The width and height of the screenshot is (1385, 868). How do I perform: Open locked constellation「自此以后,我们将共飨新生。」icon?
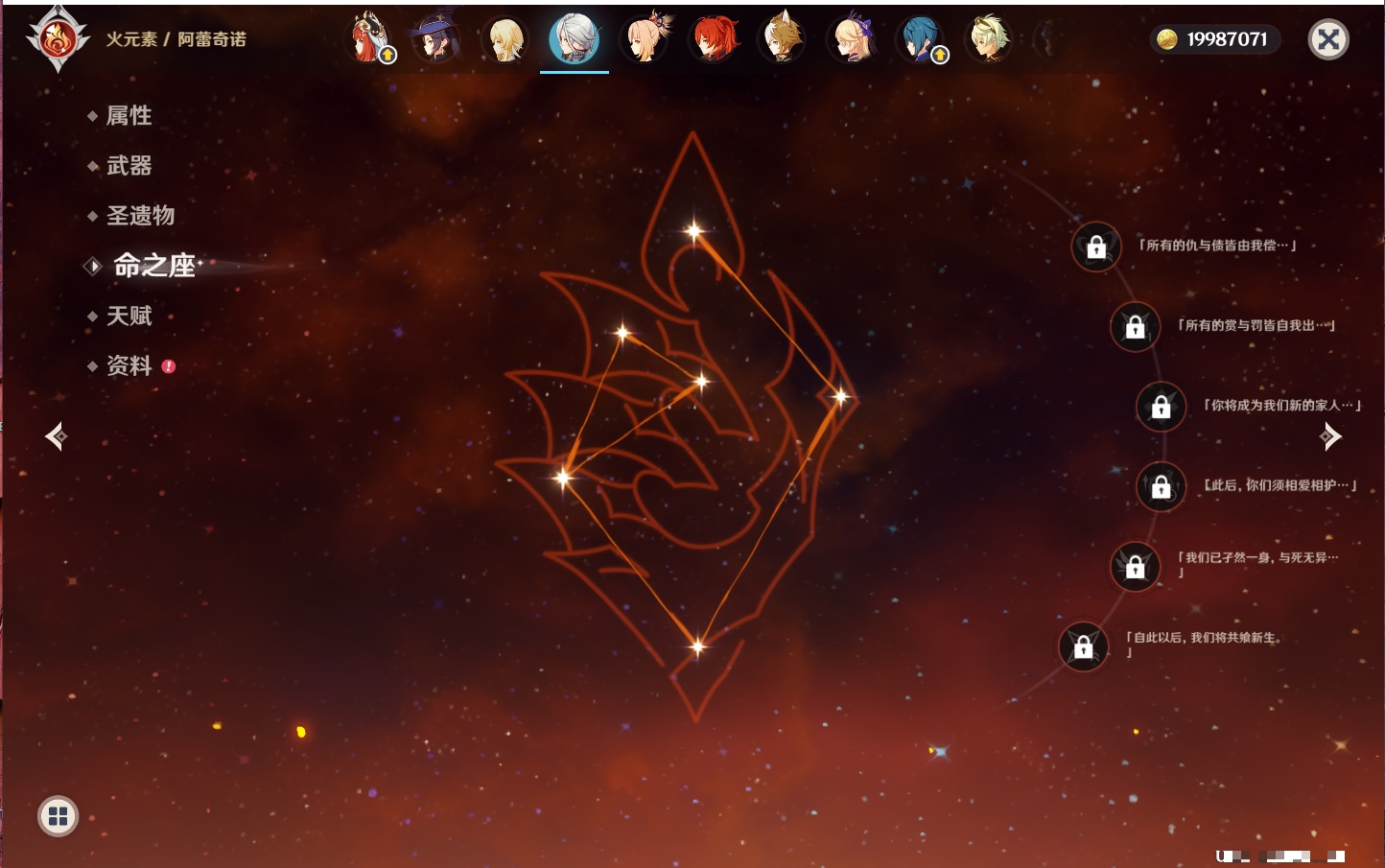tap(1084, 646)
